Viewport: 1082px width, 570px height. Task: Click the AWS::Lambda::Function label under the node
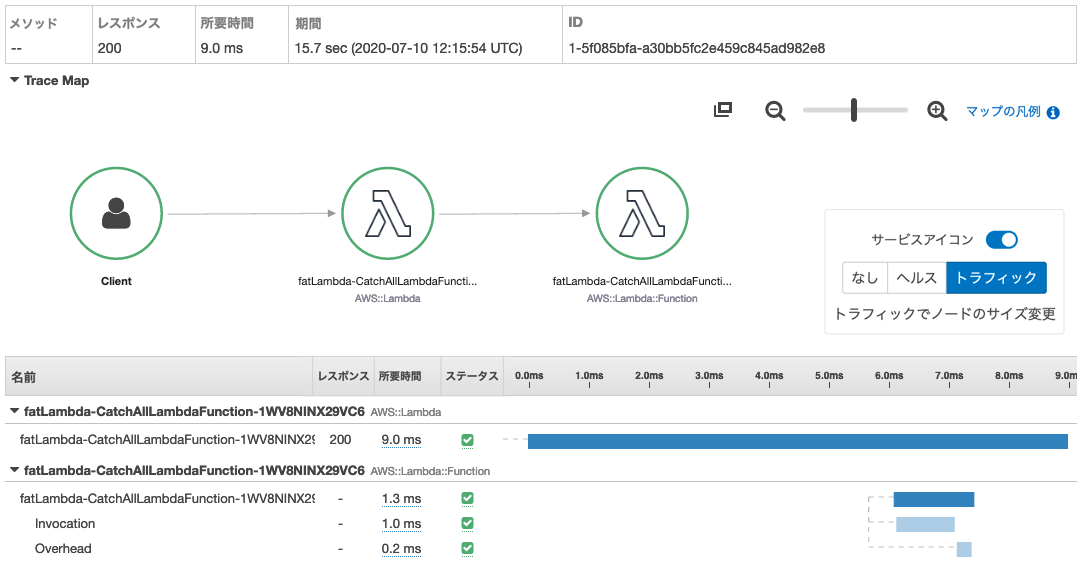[642, 299]
